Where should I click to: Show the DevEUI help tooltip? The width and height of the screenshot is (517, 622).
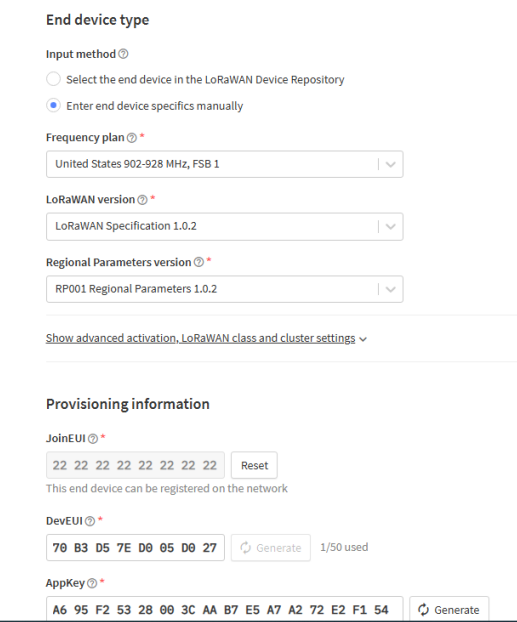[x=90, y=521]
